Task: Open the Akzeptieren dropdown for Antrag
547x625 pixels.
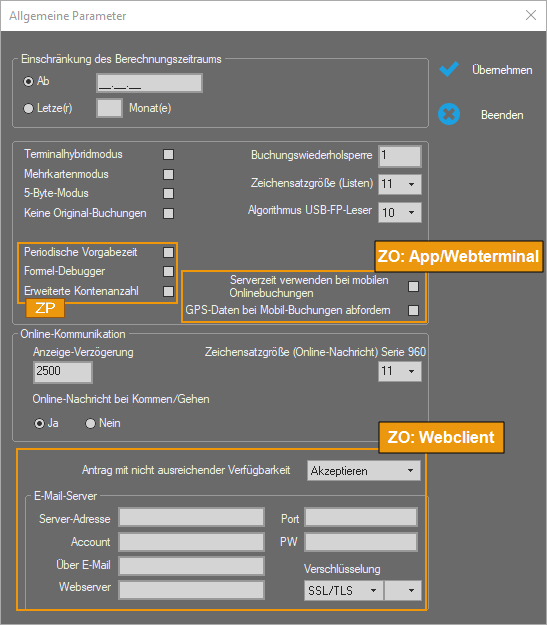Action: click(x=364, y=471)
